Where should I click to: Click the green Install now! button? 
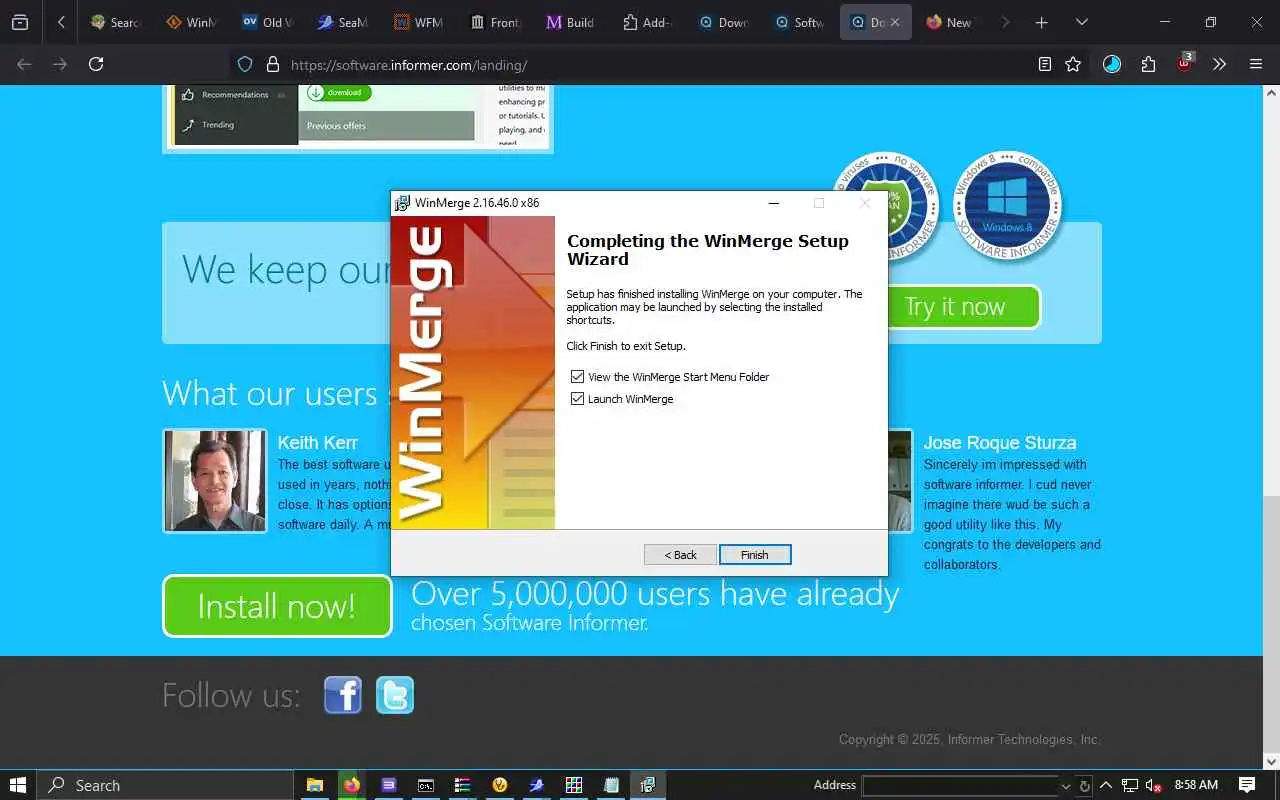[277, 606]
